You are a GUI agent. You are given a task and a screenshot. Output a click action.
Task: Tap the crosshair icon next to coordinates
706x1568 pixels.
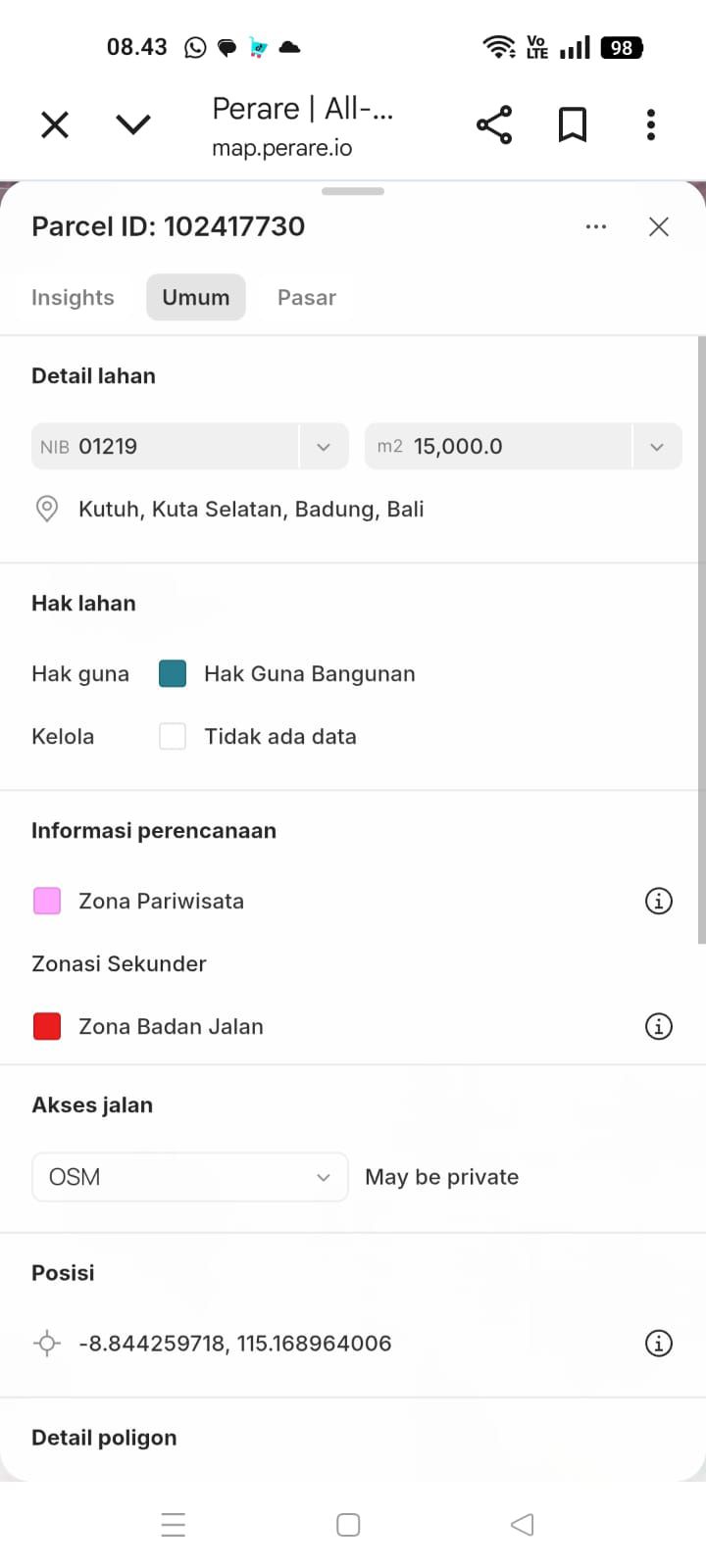(47, 1343)
